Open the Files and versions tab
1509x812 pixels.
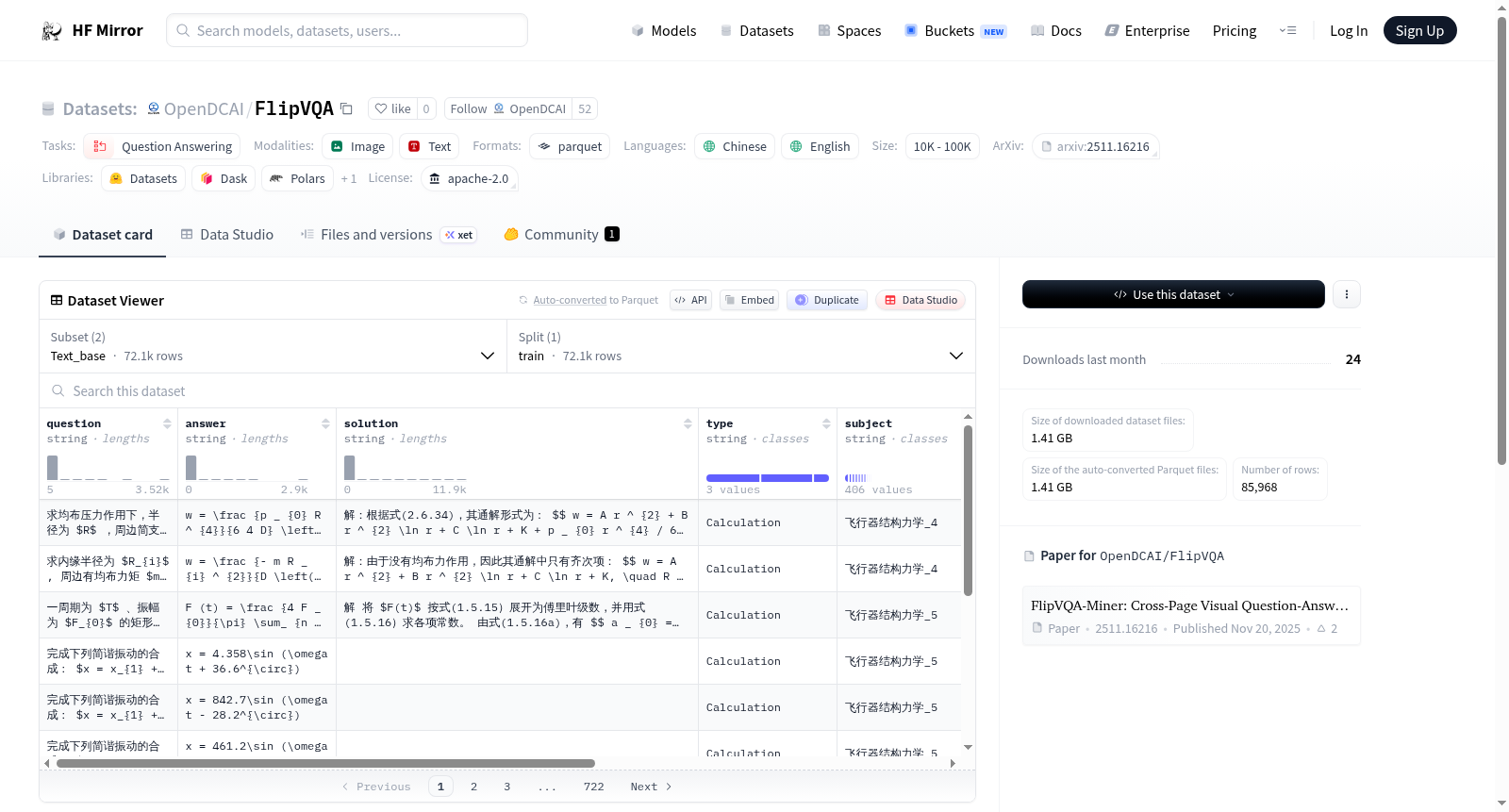389,235
